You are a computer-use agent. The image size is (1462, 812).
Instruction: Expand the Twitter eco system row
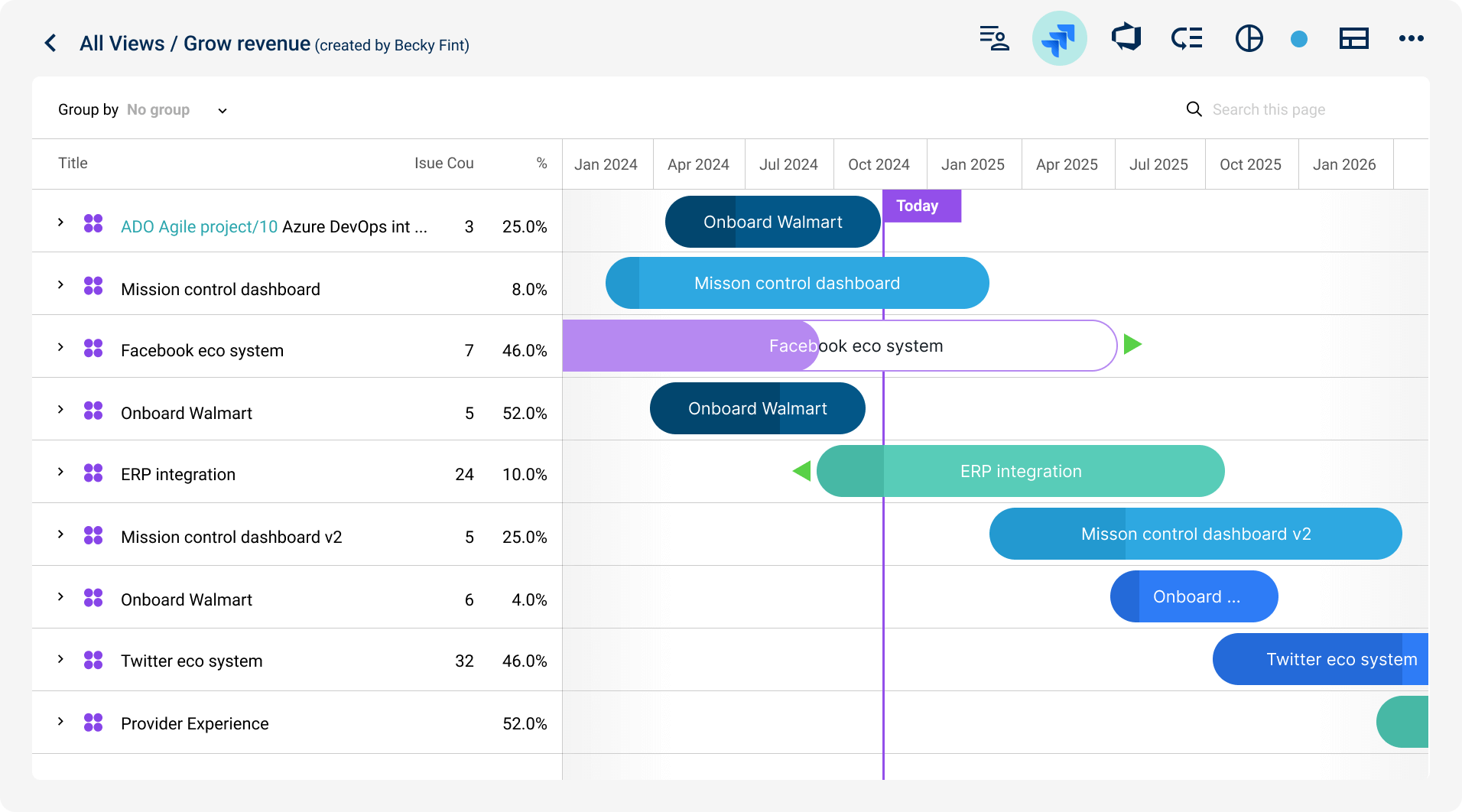(60, 658)
